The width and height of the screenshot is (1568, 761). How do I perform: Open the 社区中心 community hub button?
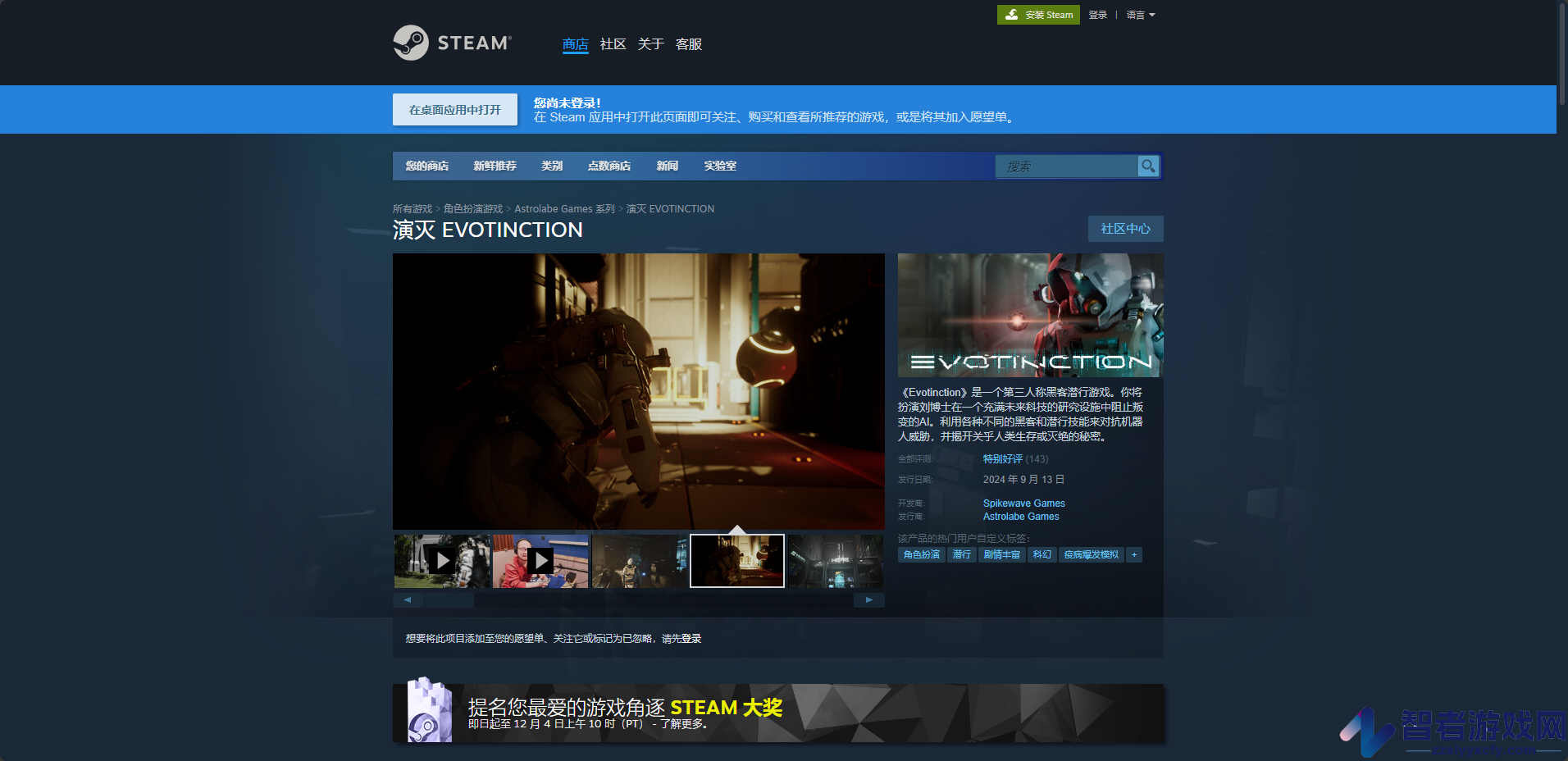[1126, 229]
